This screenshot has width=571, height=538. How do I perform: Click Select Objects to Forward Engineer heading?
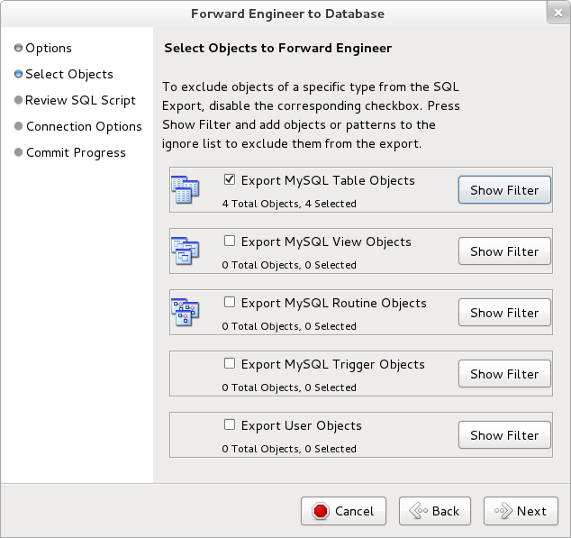278,48
